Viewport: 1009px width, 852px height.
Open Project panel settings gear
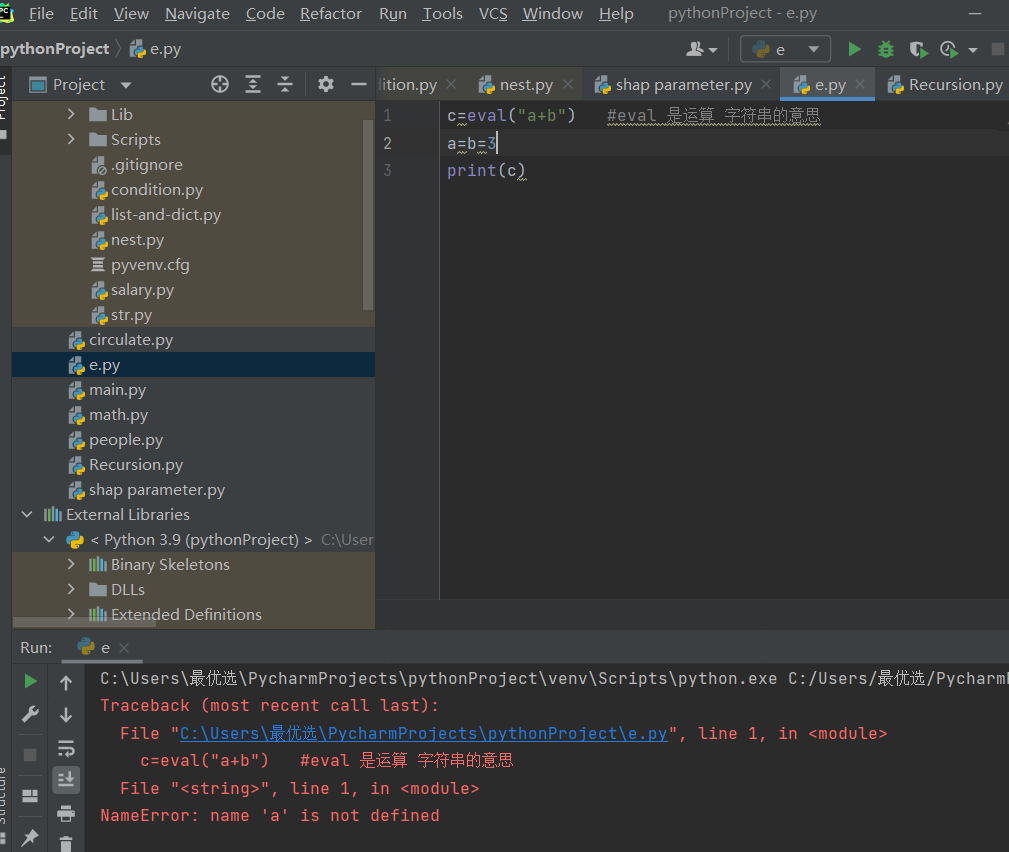coord(326,84)
